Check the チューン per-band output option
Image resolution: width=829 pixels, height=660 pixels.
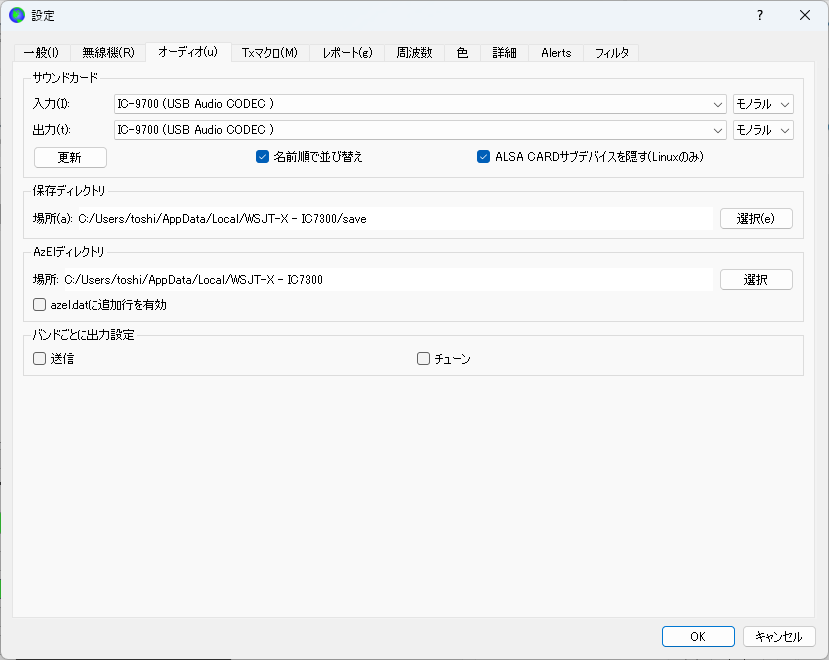[423, 359]
